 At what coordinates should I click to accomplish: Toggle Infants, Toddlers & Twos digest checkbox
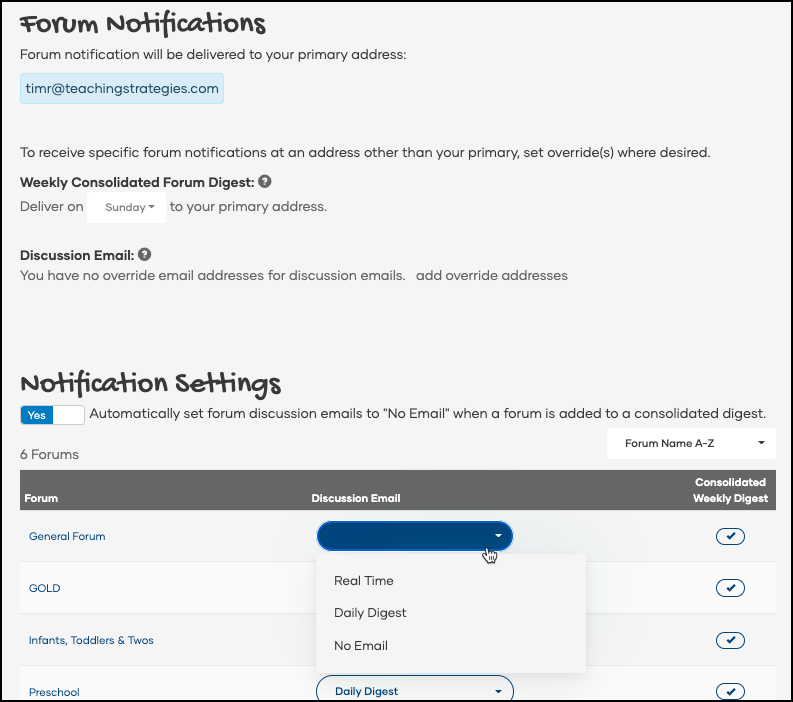point(730,640)
